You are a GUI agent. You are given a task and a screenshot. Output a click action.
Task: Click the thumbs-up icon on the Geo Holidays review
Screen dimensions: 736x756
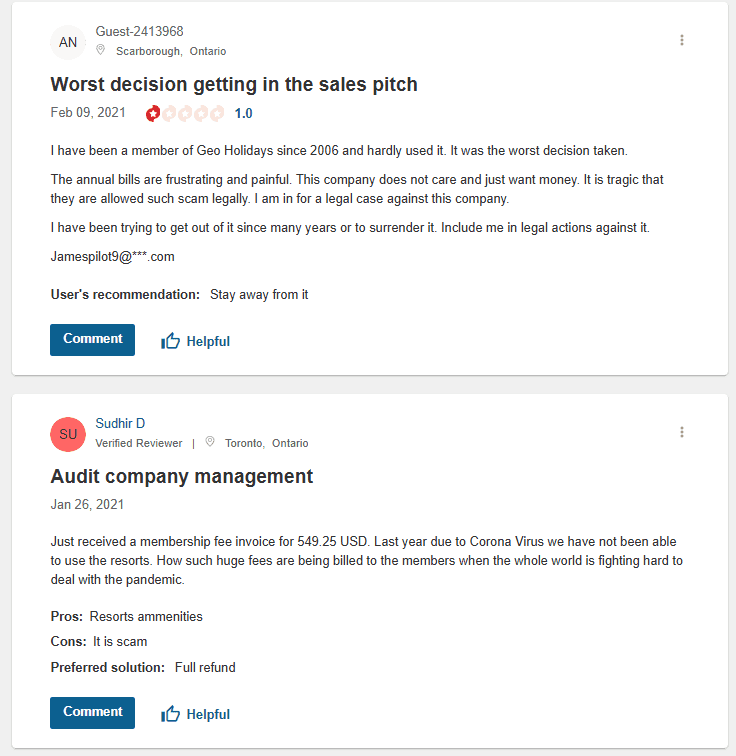click(171, 341)
